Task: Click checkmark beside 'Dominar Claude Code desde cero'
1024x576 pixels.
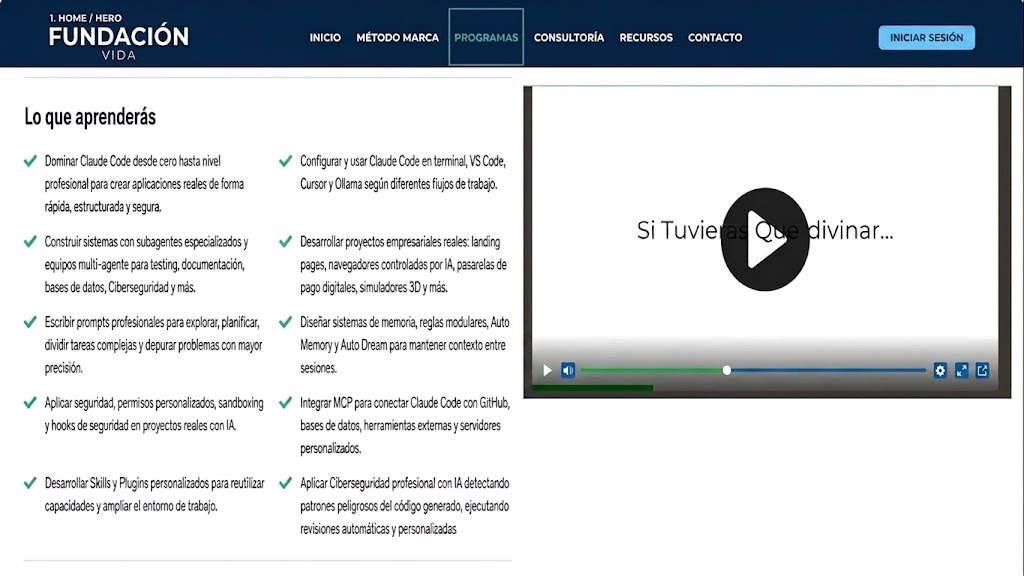Action: [30, 161]
